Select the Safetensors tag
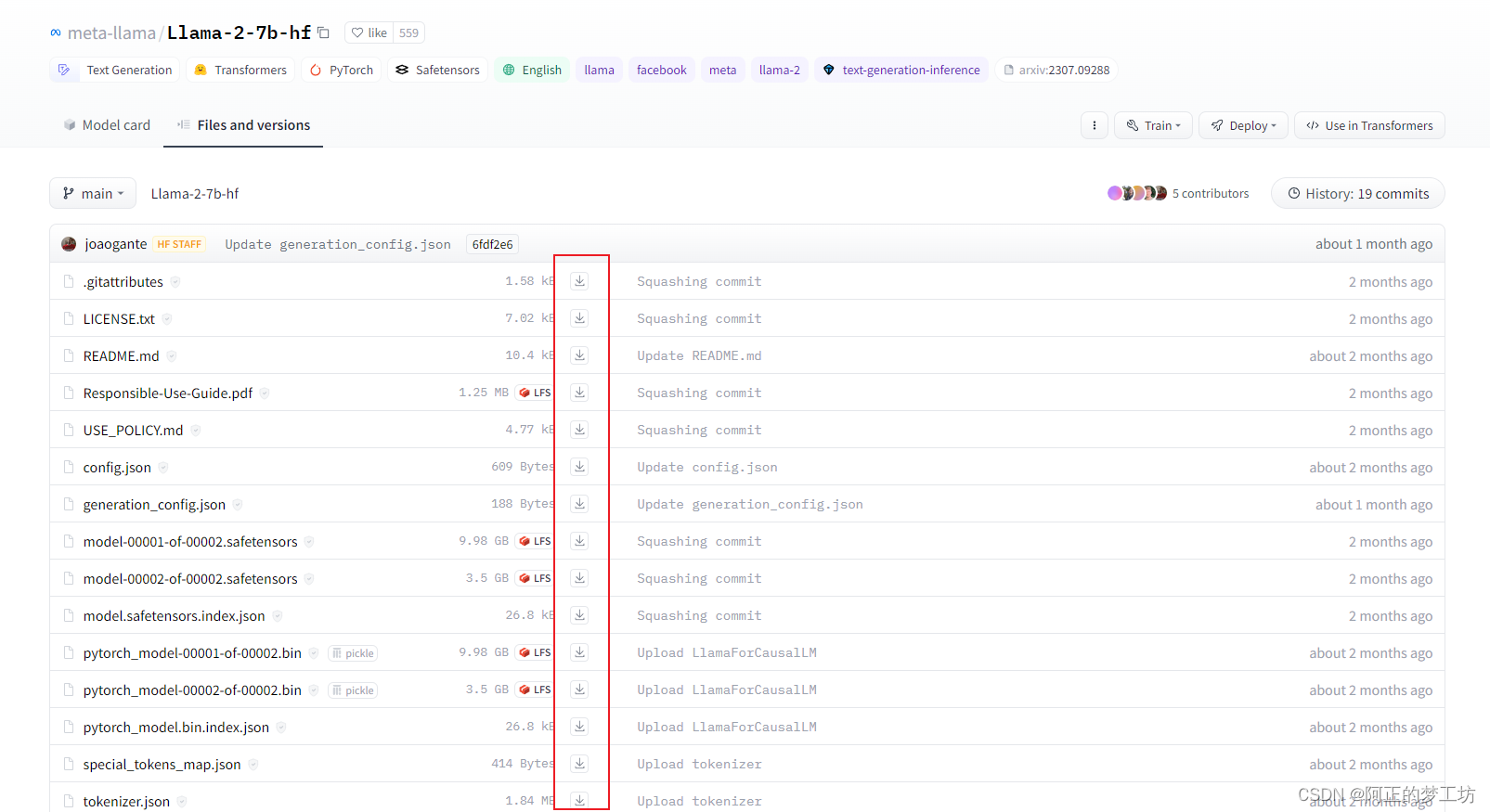Viewport: 1490px width, 812px height. tap(437, 70)
